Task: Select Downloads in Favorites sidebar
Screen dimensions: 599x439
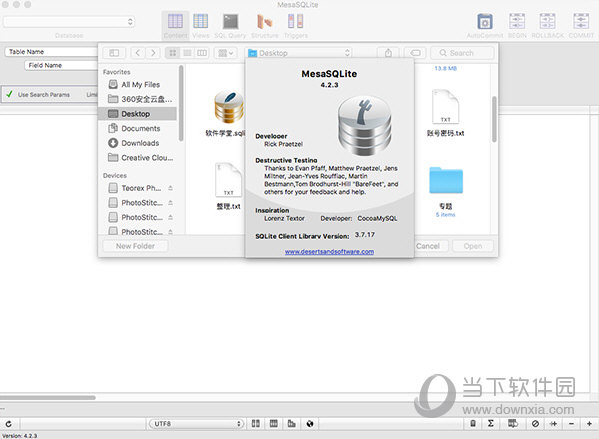Action: [x=138, y=143]
